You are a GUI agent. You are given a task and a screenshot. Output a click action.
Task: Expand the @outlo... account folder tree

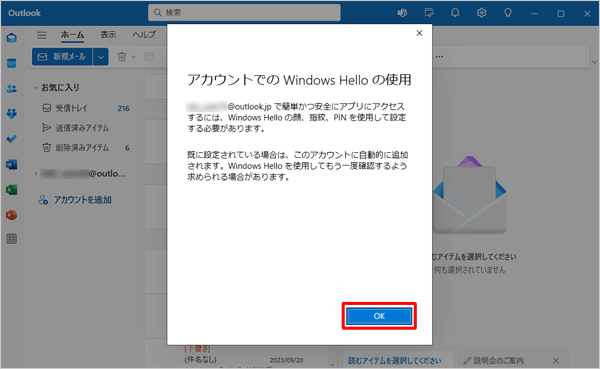[36, 174]
